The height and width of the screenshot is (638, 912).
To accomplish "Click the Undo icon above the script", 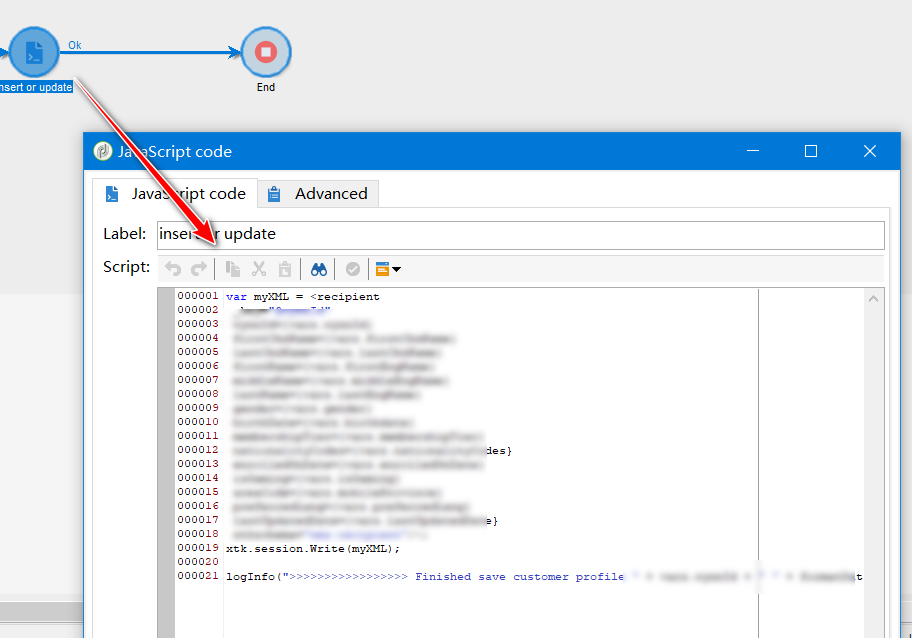I will 173,268.
